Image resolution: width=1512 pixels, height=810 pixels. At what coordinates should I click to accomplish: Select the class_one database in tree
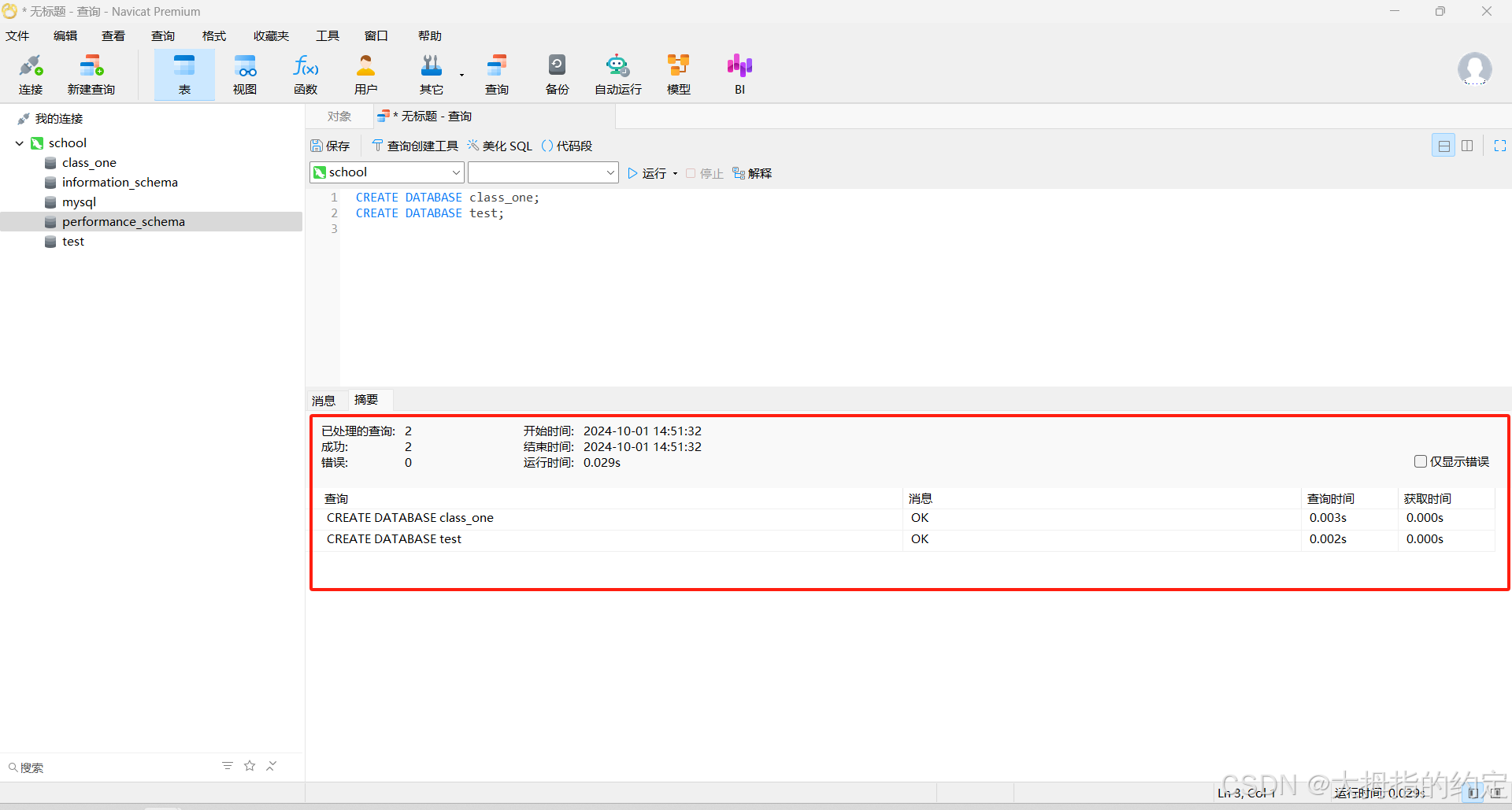[x=89, y=163]
